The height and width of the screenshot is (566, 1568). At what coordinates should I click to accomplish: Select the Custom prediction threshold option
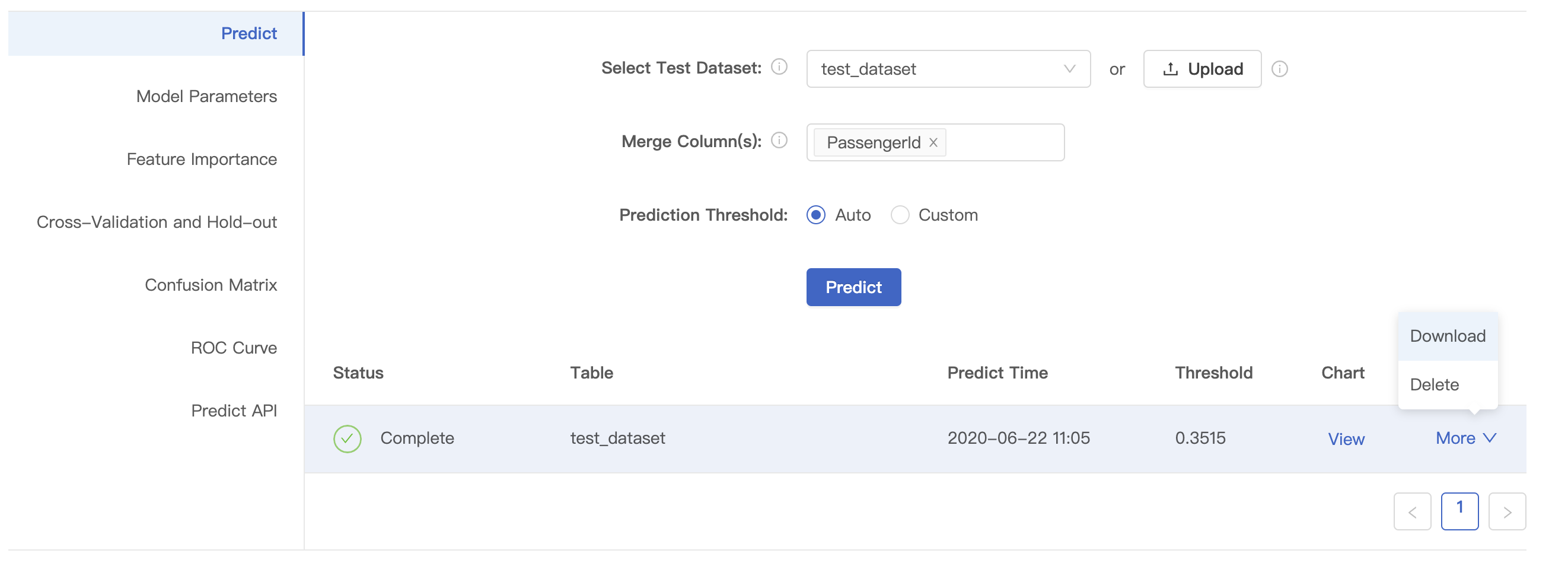pyautogui.click(x=900, y=215)
